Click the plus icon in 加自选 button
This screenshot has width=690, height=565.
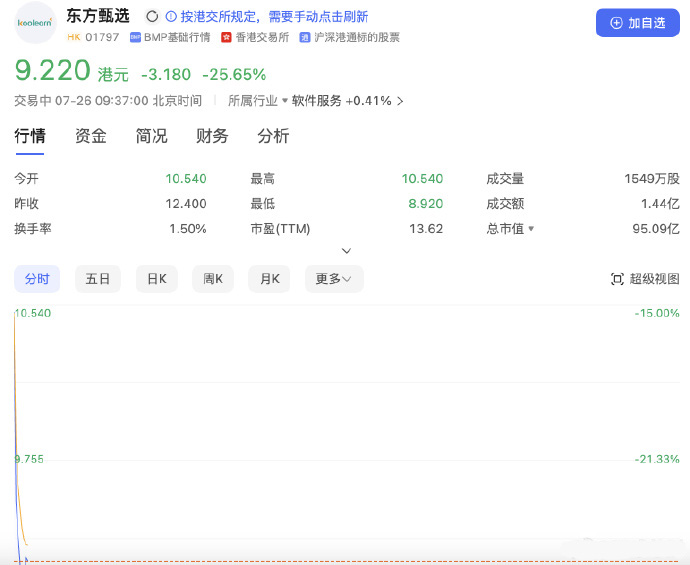616,23
